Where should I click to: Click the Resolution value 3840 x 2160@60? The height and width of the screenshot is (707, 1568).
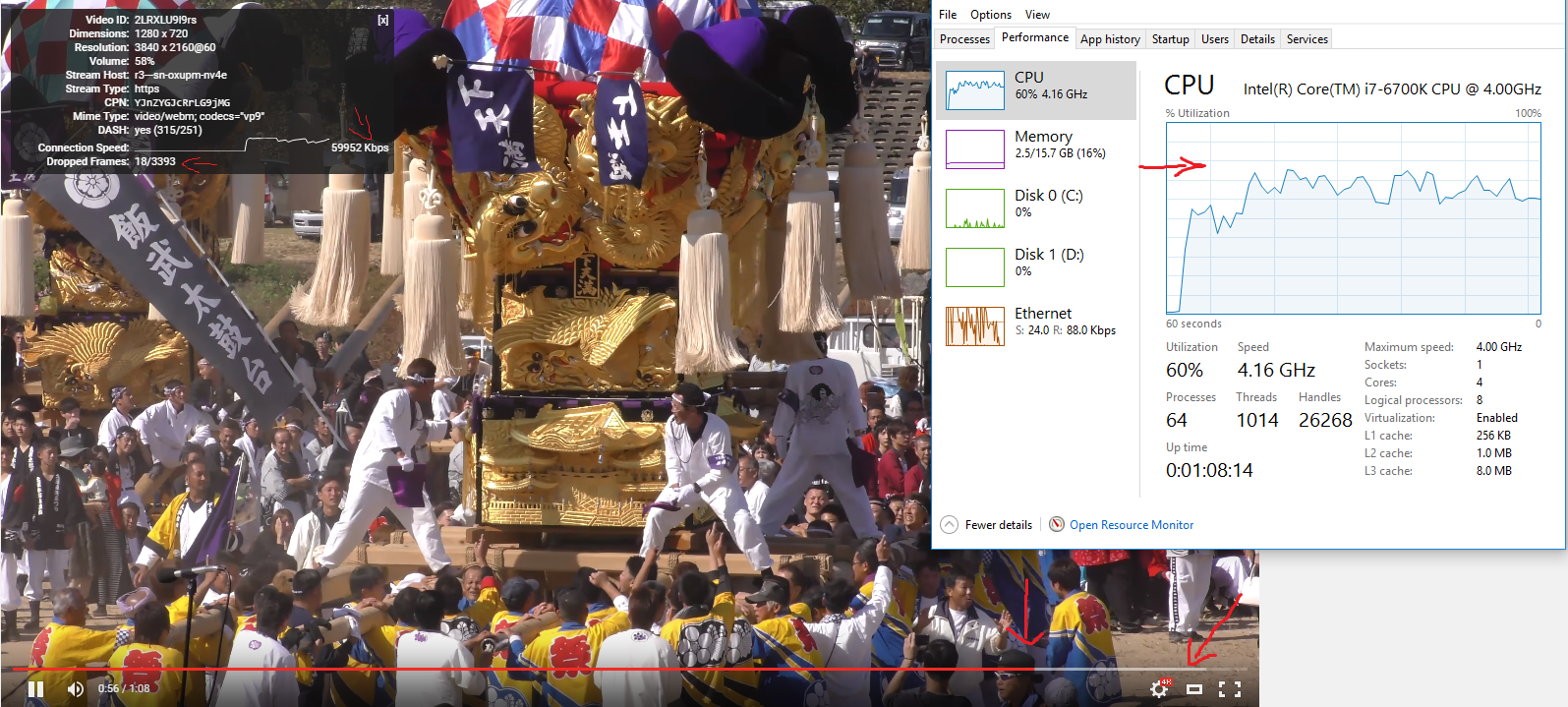[x=175, y=47]
